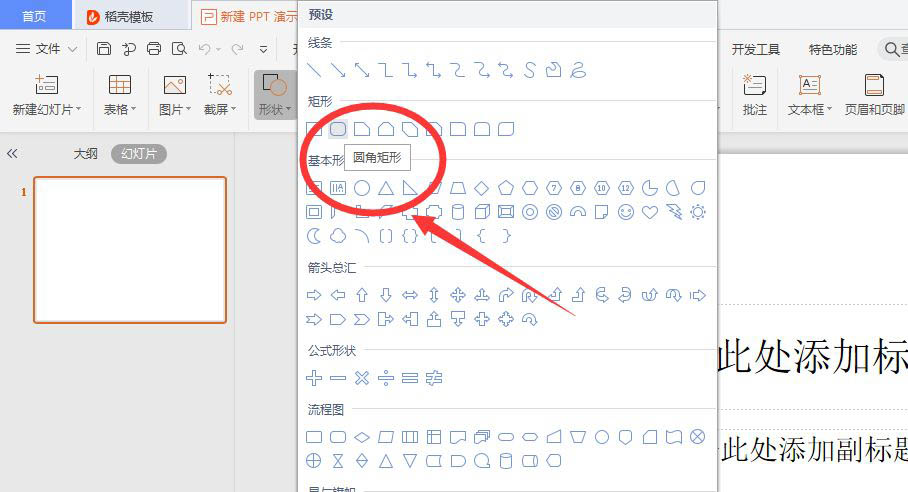
Task: Select the up arrow shape
Action: pos(362,295)
